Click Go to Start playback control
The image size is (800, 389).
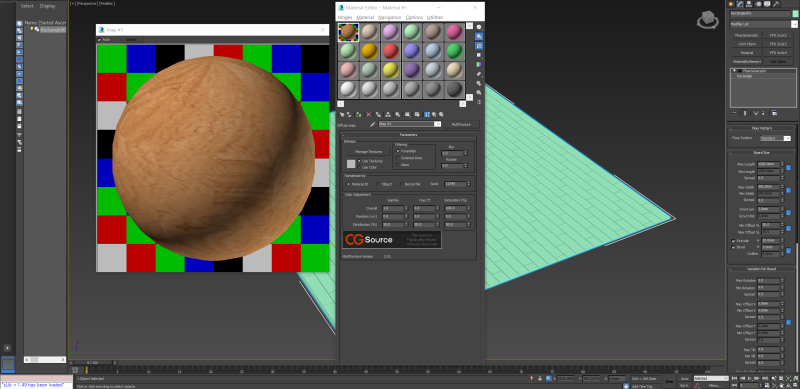(735, 379)
